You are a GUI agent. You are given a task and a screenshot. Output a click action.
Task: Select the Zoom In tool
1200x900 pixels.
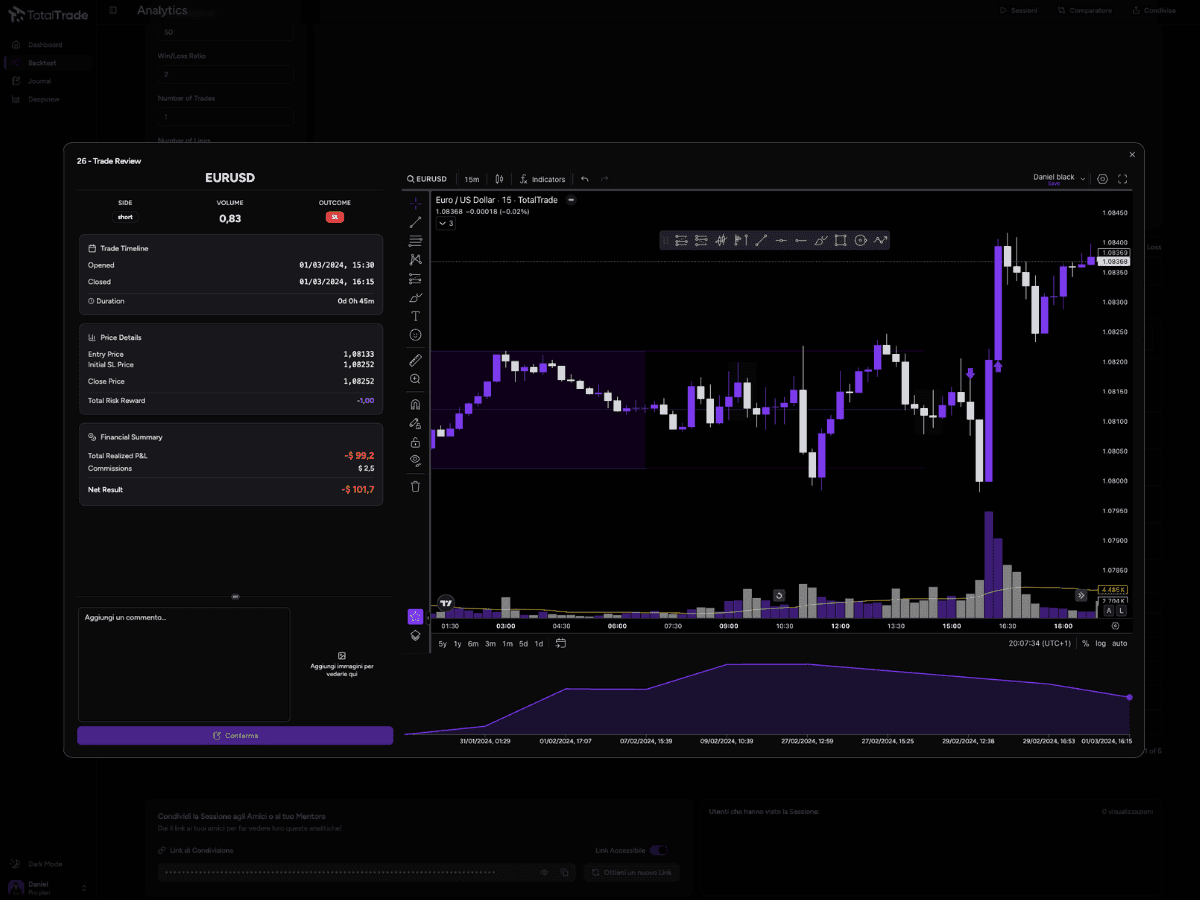click(x=416, y=379)
